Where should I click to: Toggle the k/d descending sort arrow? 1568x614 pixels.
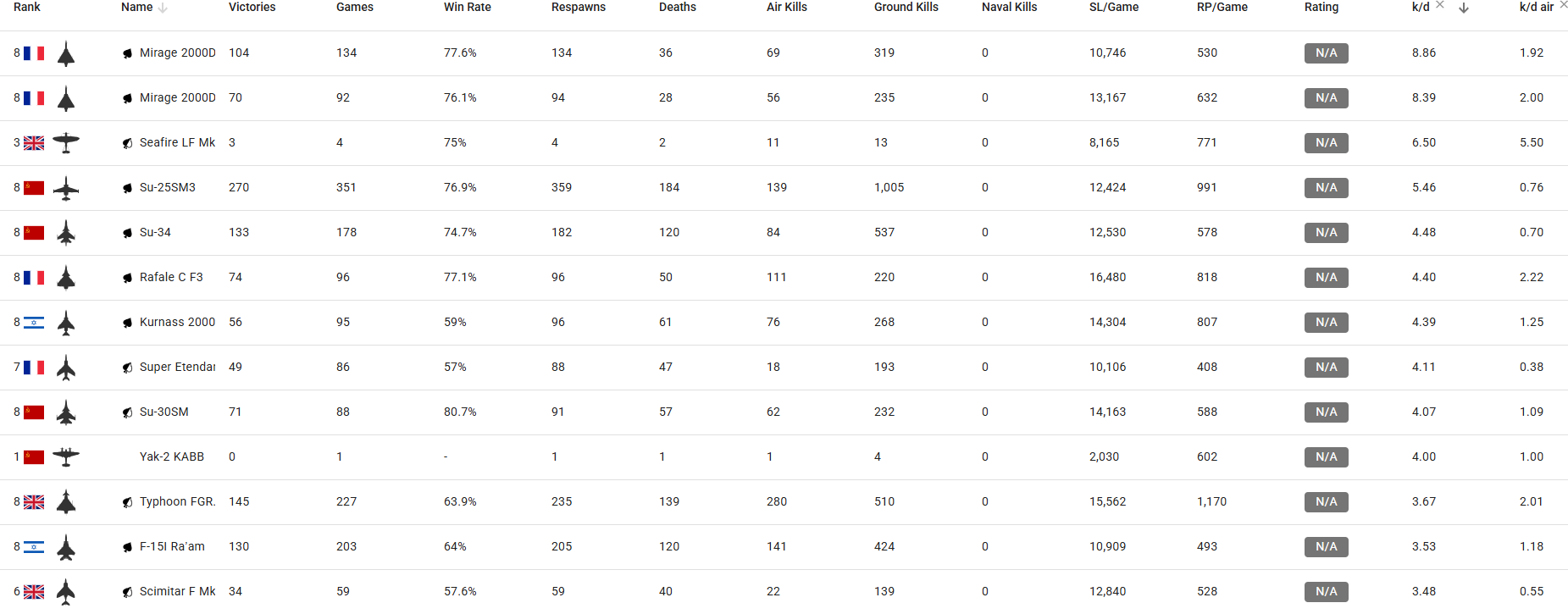pos(1464,8)
